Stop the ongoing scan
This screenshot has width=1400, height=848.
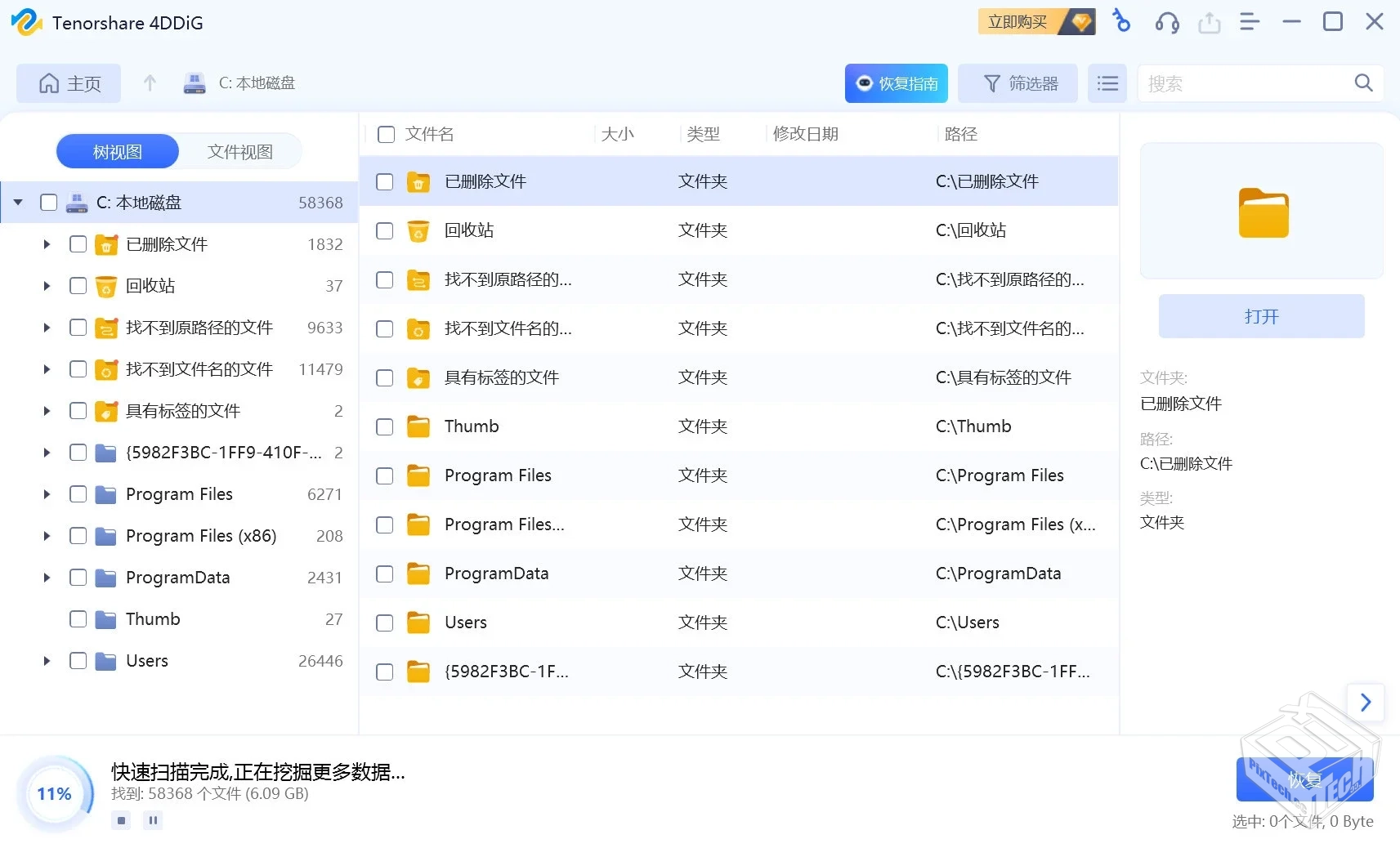120,820
